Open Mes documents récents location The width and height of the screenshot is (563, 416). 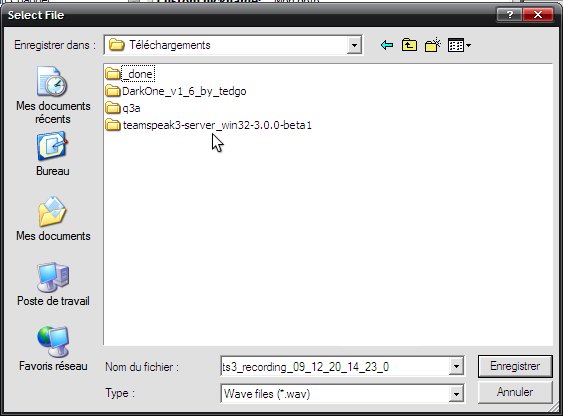click(x=53, y=95)
